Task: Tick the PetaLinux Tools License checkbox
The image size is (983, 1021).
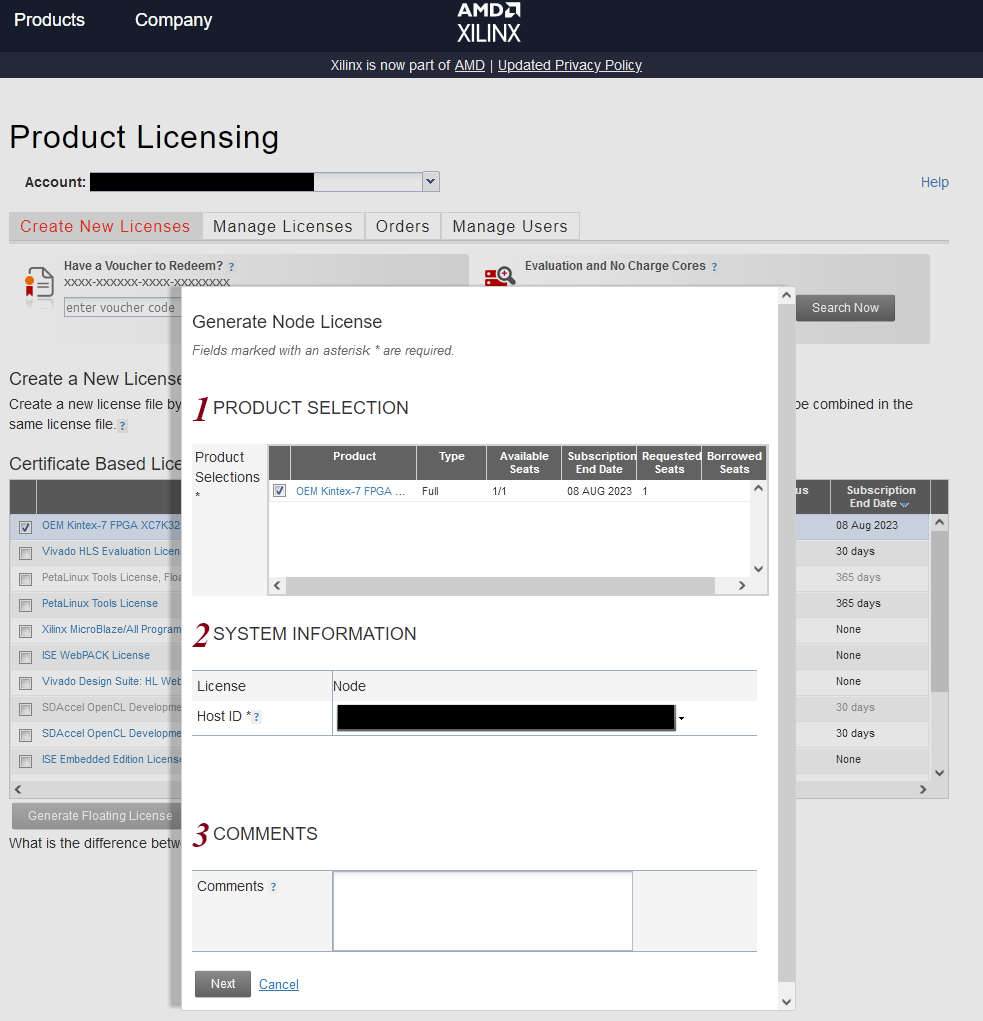Action: (x=25, y=606)
